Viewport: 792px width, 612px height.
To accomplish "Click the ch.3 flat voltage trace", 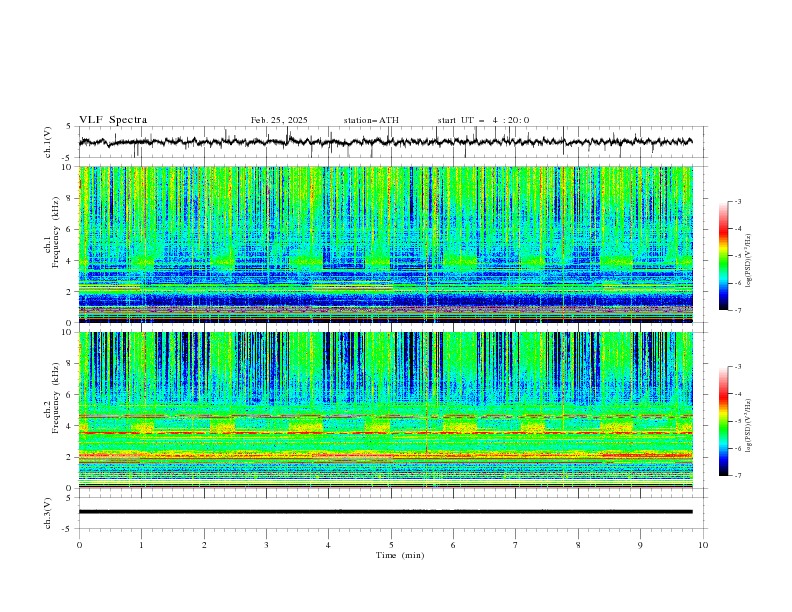I will tap(385, 512).
